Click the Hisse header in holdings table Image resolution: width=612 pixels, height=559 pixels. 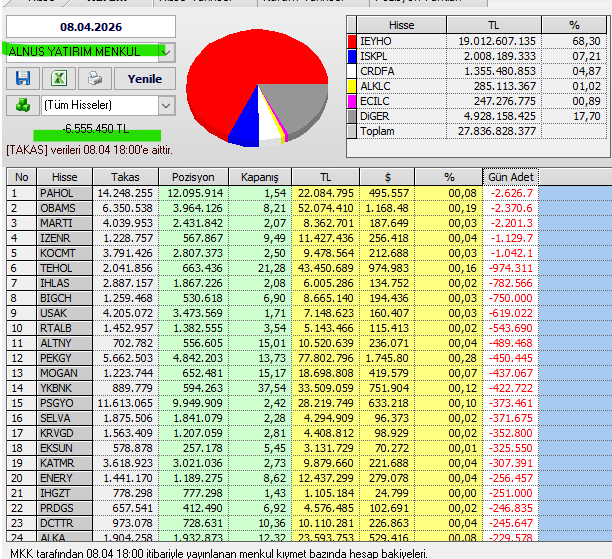pyautogui.click(x=64, y=177)
